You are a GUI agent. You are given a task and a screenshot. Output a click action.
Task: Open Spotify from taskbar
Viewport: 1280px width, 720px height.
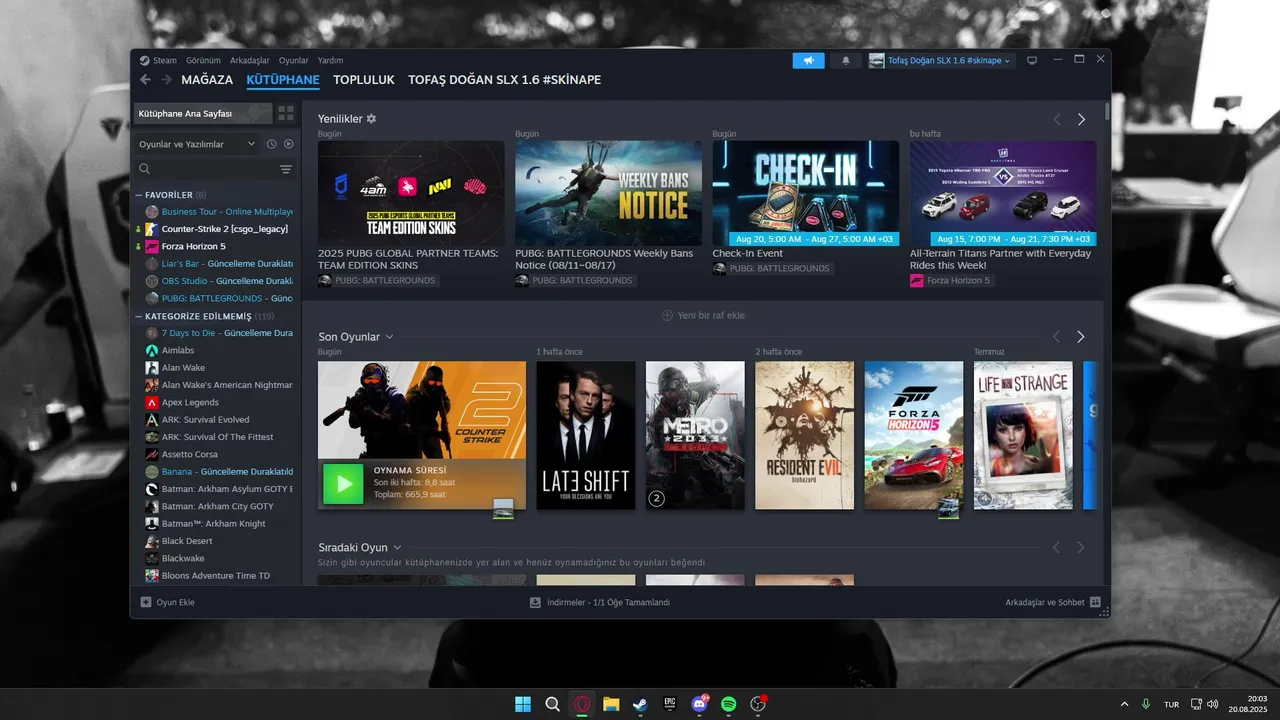point(729,704)
